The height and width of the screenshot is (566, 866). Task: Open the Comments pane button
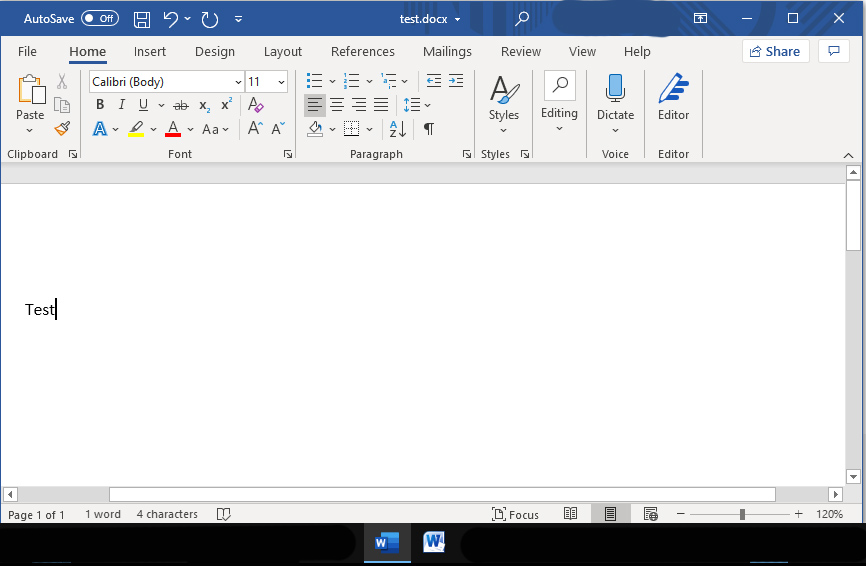(x=834, y=51)
